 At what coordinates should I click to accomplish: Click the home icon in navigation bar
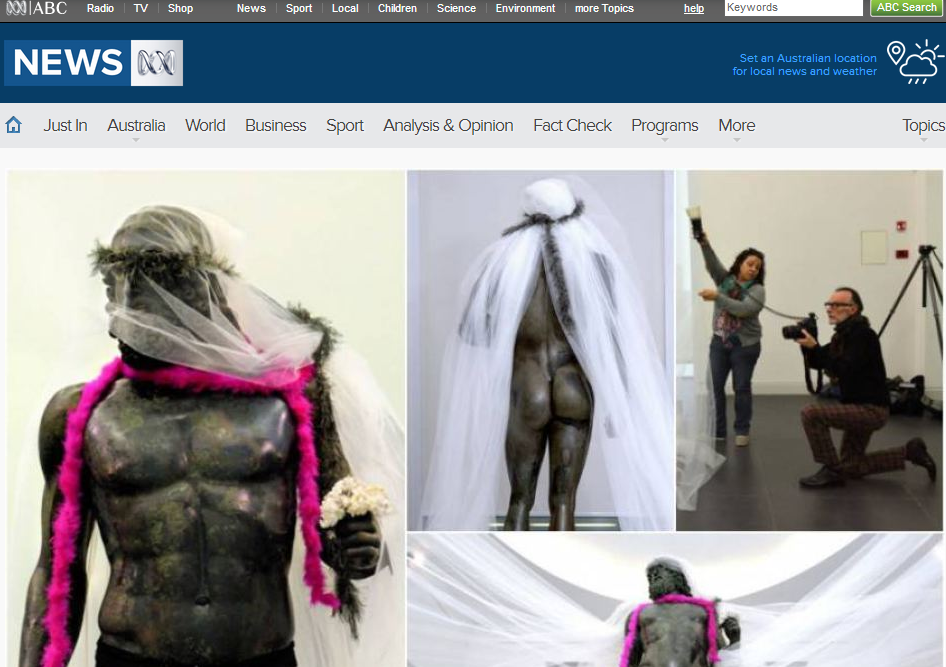14,125
